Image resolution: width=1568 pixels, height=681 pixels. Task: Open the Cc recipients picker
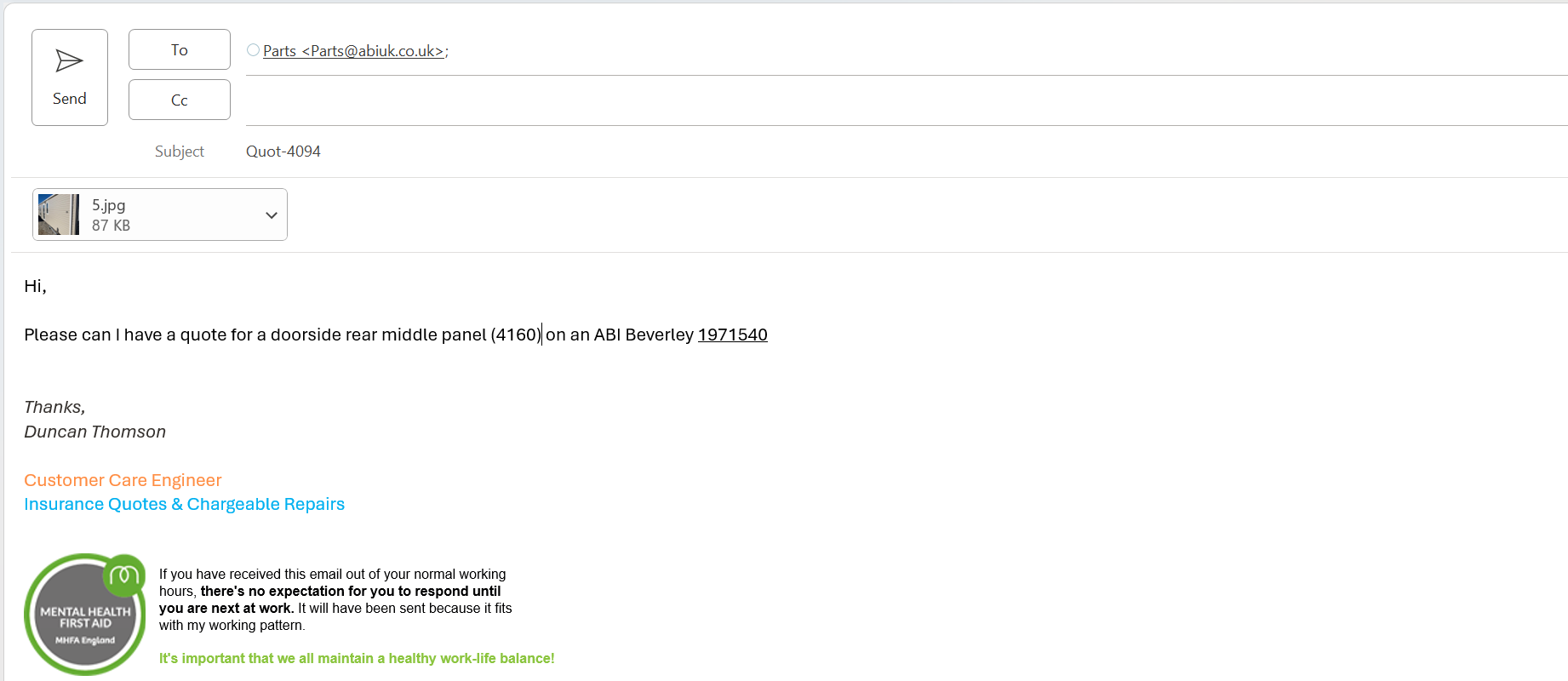pyautogui.click(x=179, y=100)
